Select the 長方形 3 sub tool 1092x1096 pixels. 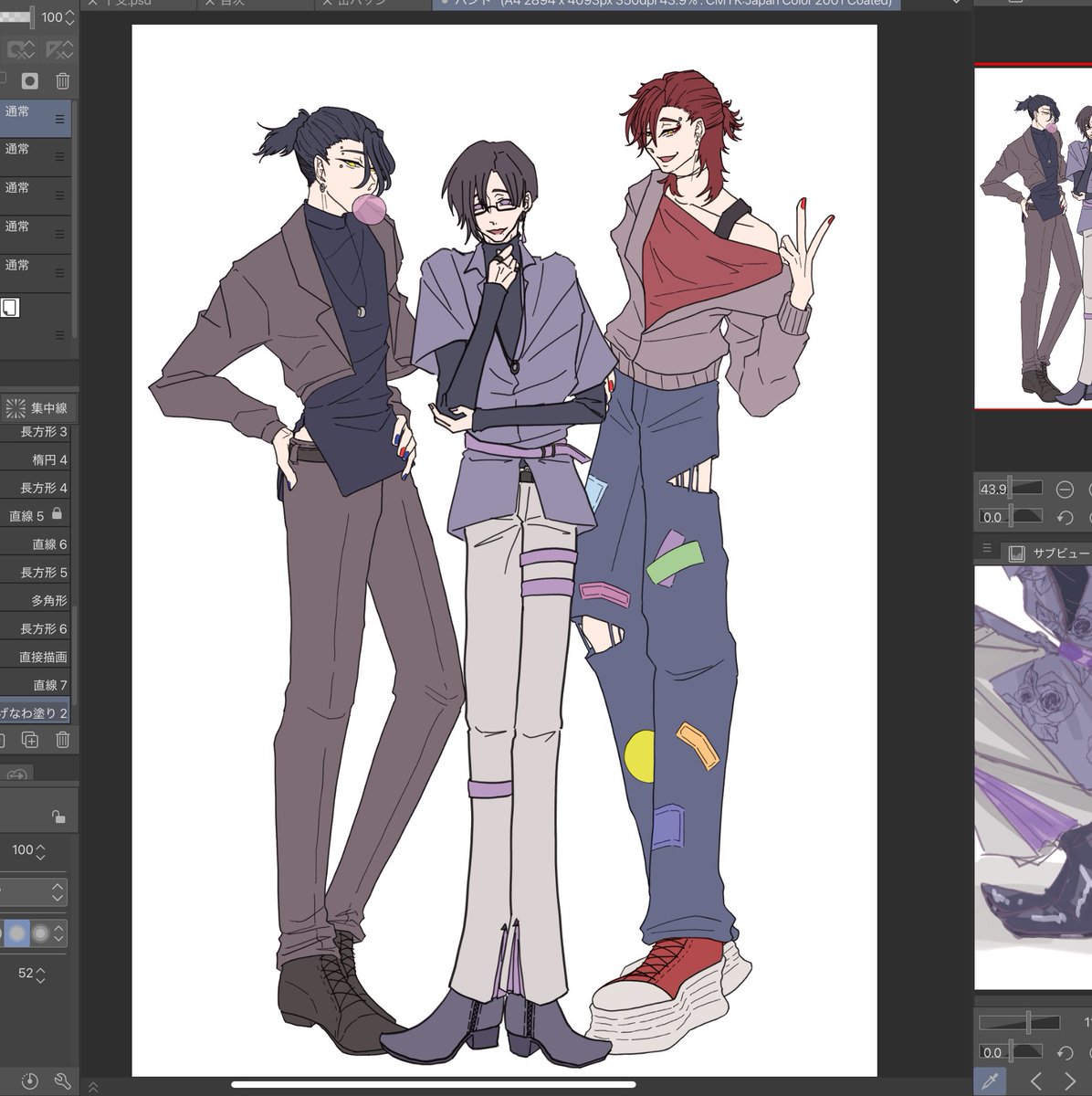(36, 431)
